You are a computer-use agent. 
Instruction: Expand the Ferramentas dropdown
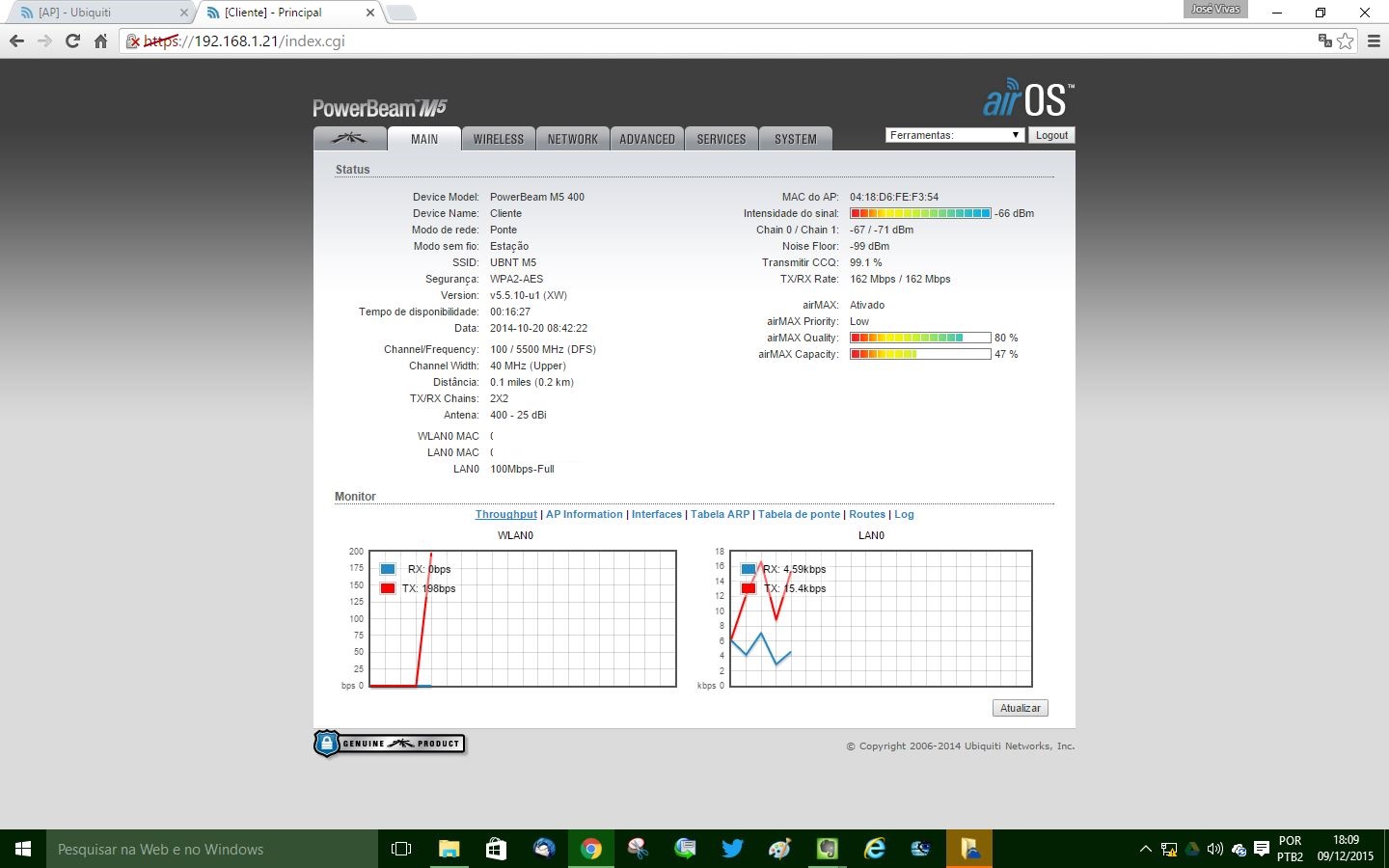[954, 135]
